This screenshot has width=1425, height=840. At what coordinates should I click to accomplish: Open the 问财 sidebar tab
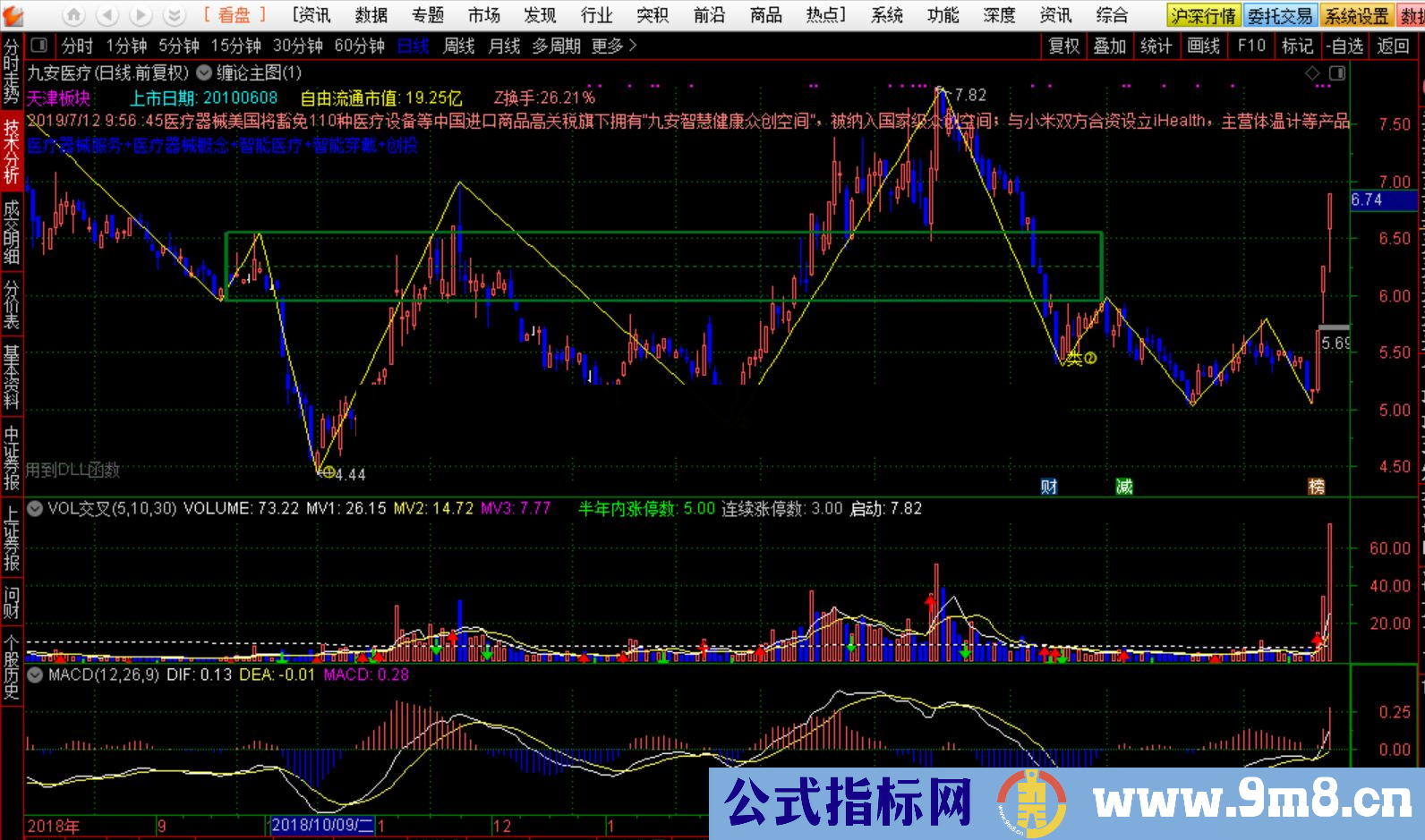click(x=11, y=602)
